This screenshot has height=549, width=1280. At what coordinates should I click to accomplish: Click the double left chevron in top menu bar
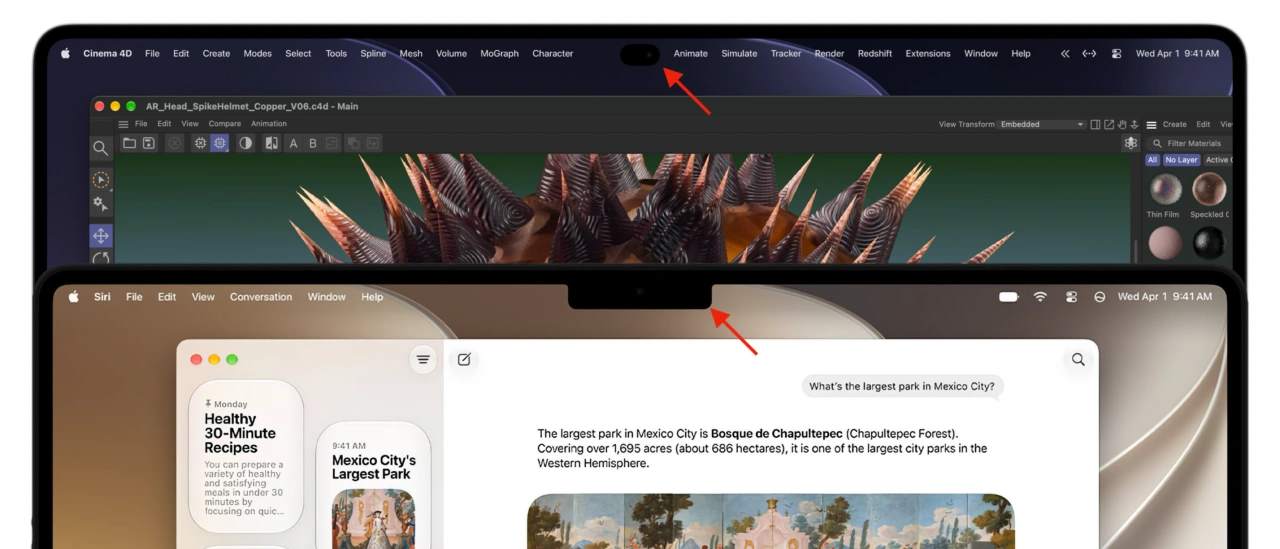point(1065,54)
